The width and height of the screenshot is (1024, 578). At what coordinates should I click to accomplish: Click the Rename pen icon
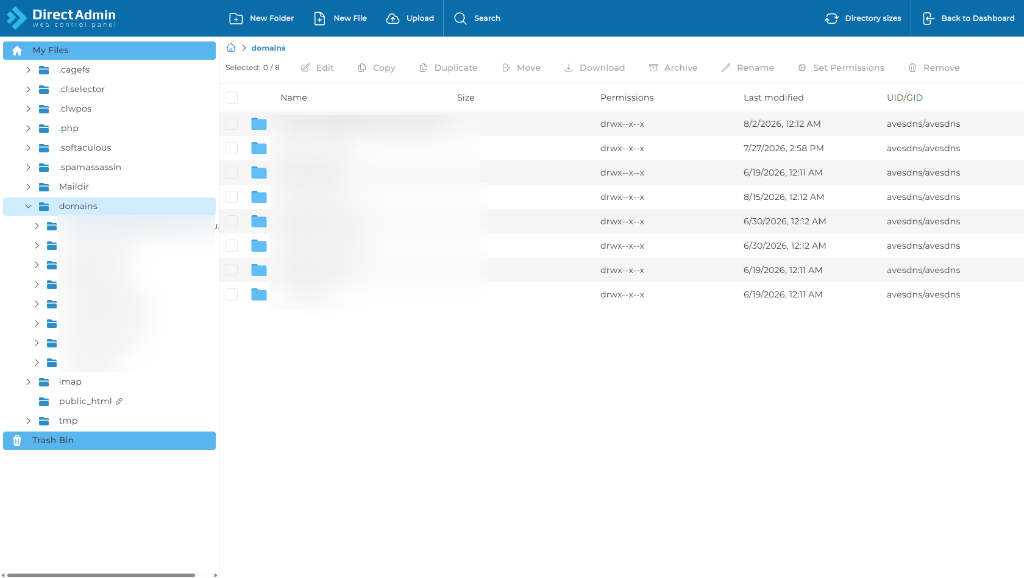pyautogui.click(x=726, y=68)
